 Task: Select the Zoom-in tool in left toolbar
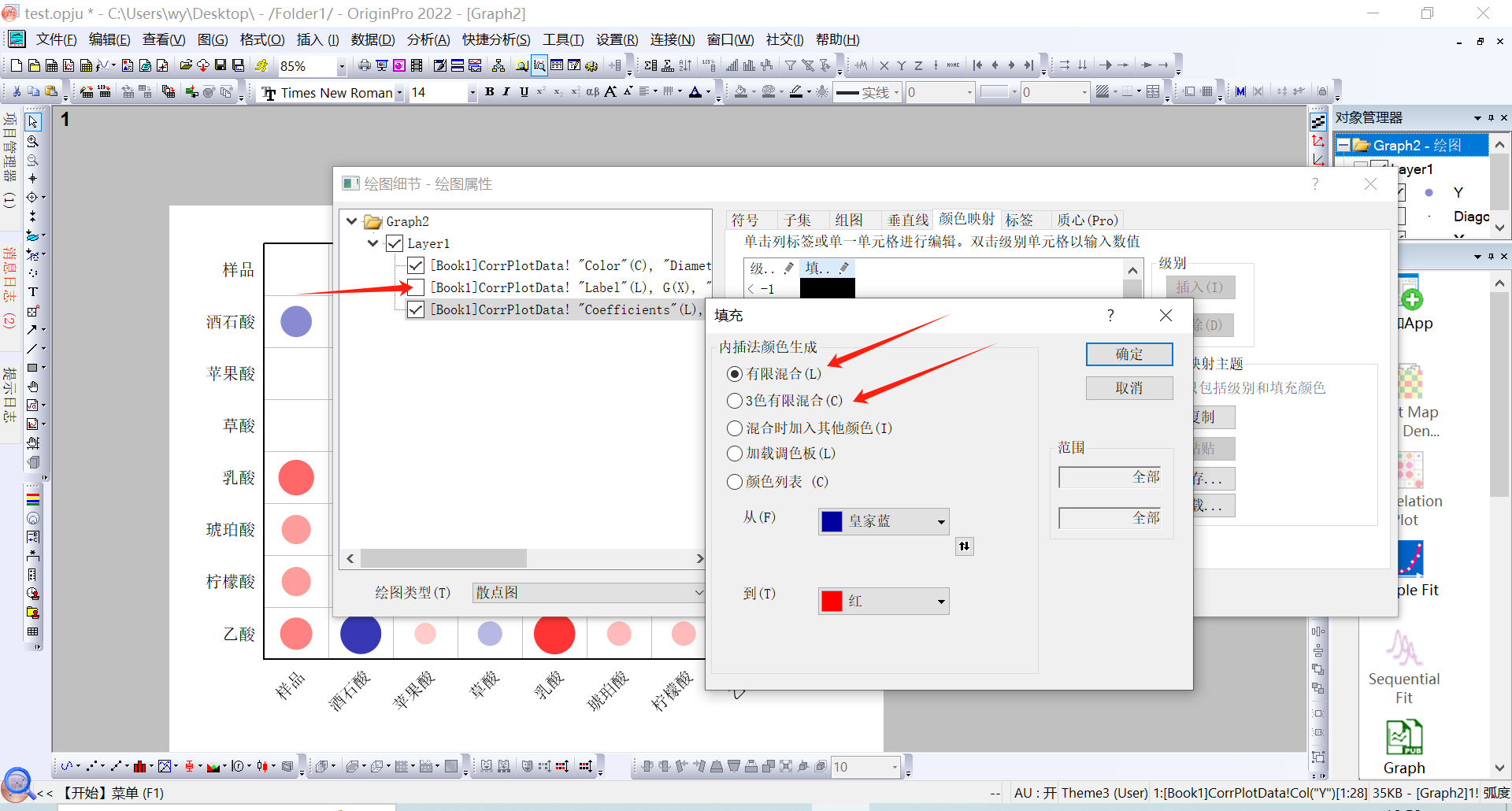(32, 142)
